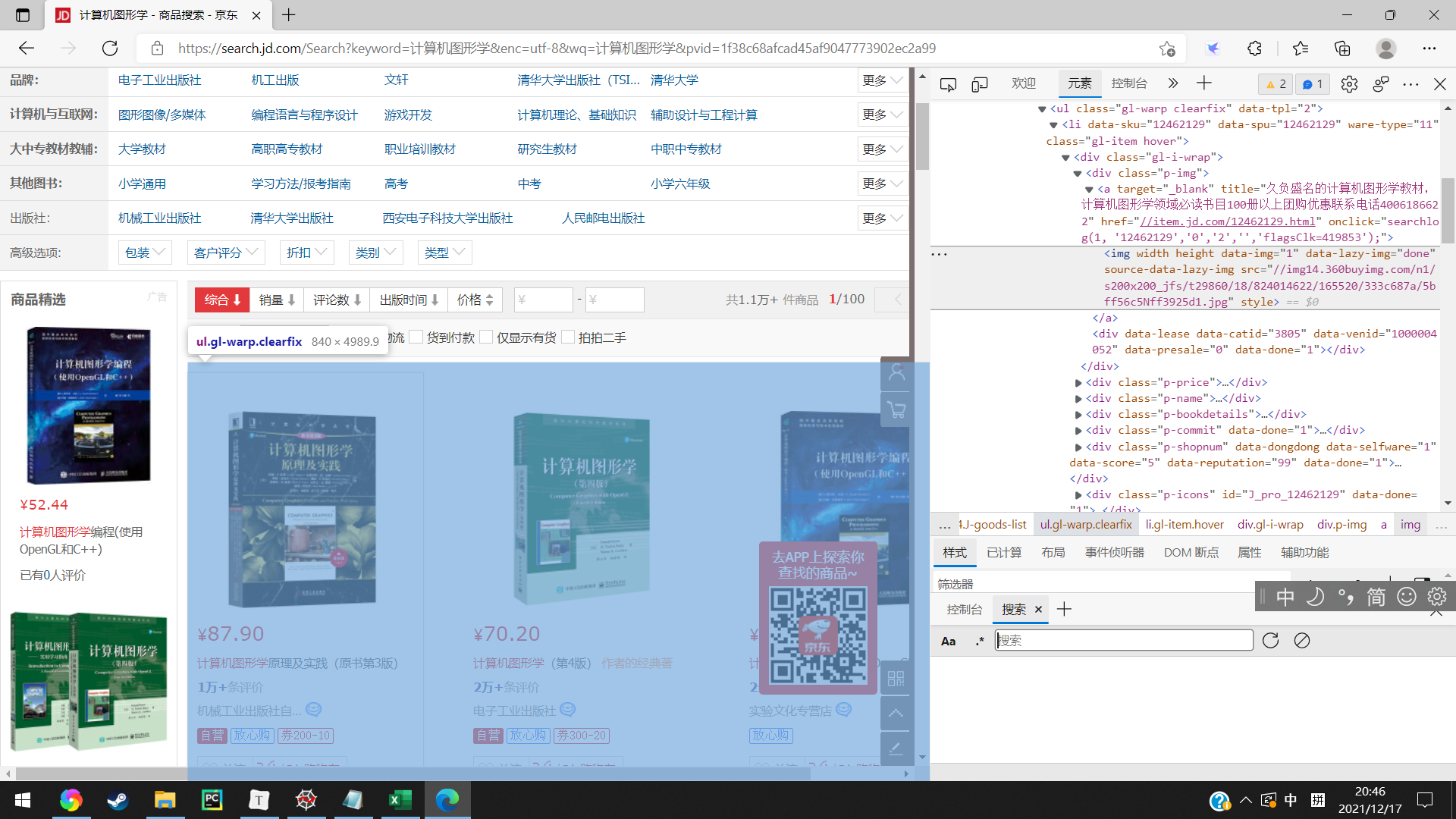Image resolution: width=1456 pixels, height=819 pixels.
Task: Switch to the 已计算 styles tab
Action: (x=1004, y=553)
